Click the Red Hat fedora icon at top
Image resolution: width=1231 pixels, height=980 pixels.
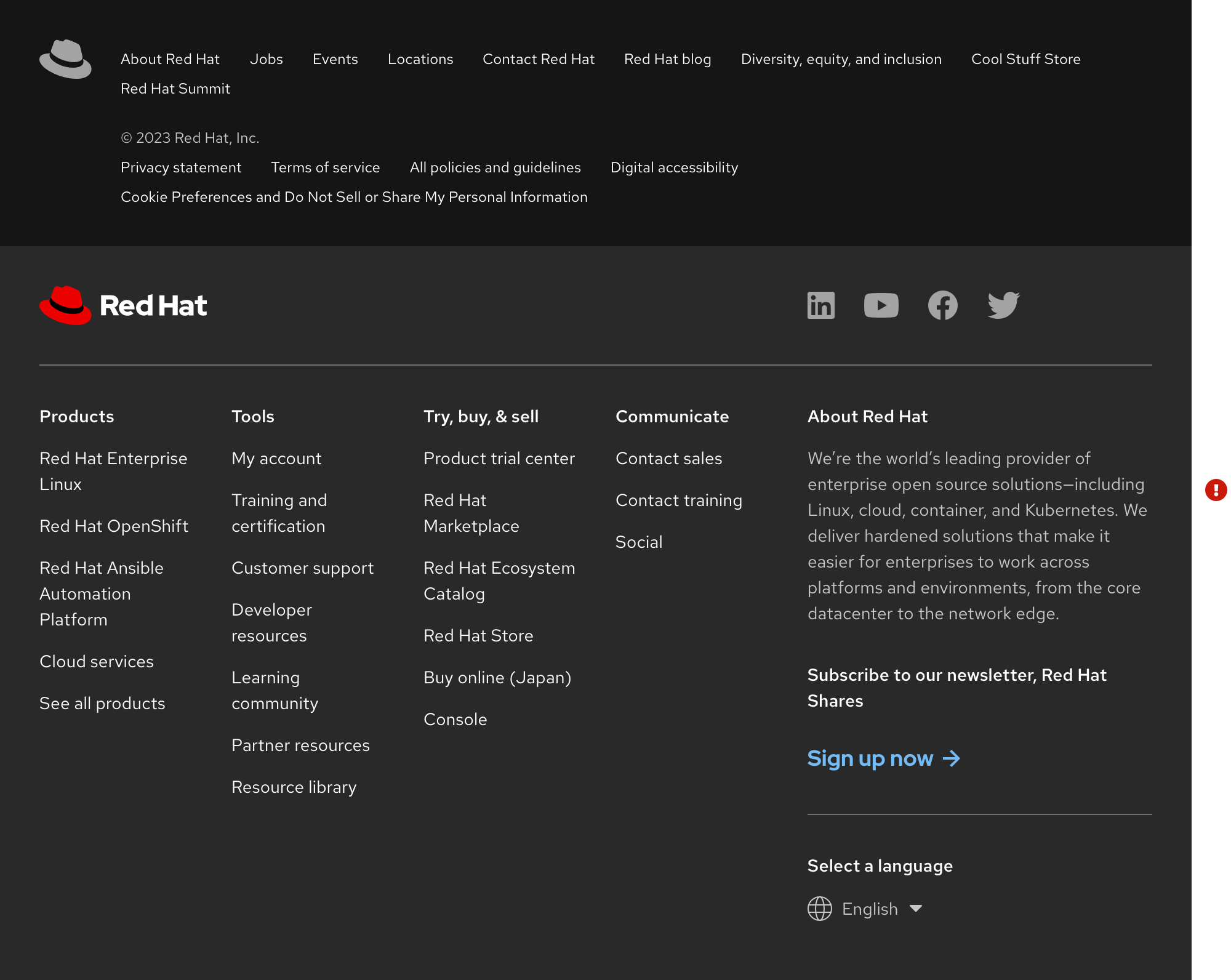tap(65, 59)
